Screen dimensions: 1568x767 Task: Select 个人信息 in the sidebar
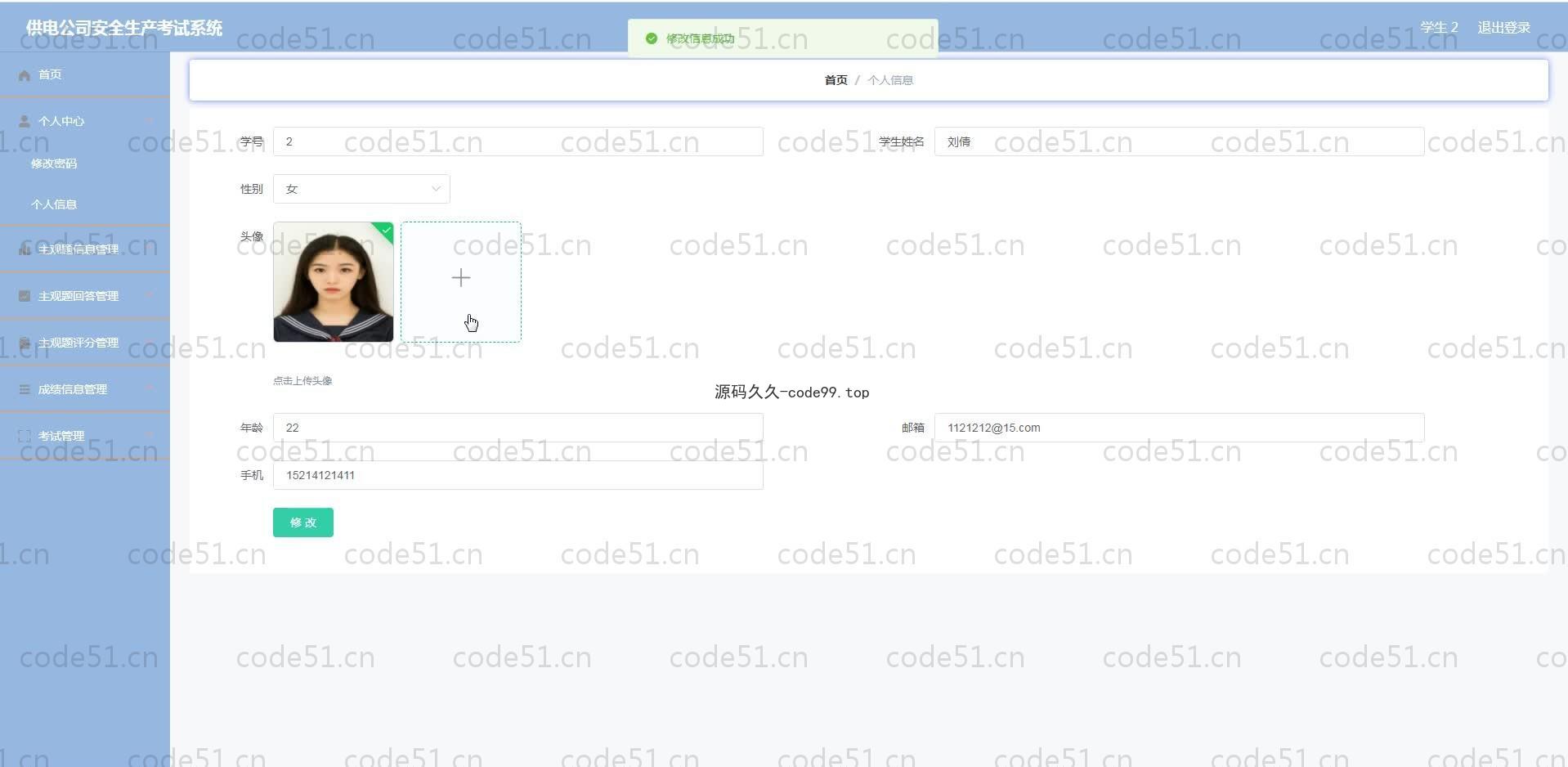pyautogui.click(x=85, y=204)
